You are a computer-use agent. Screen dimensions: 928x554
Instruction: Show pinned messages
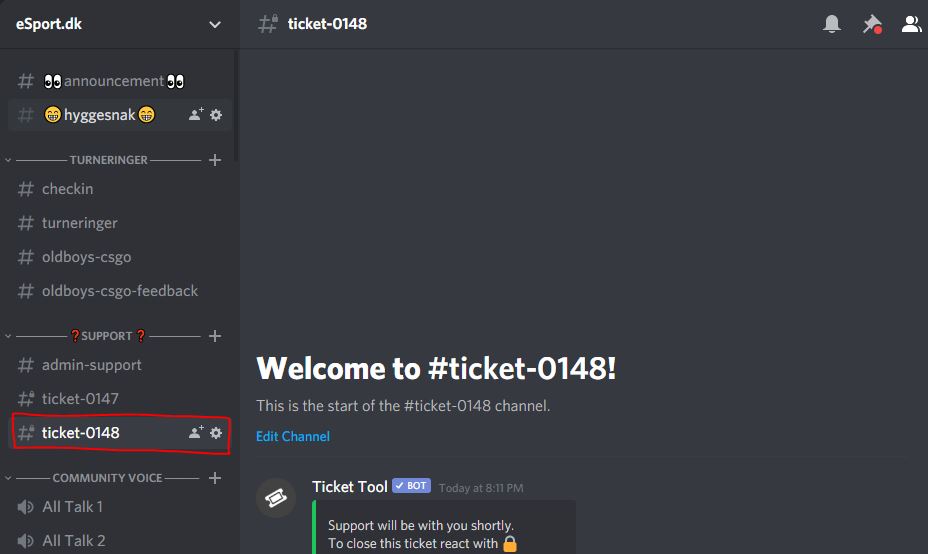tap(872, 24)
